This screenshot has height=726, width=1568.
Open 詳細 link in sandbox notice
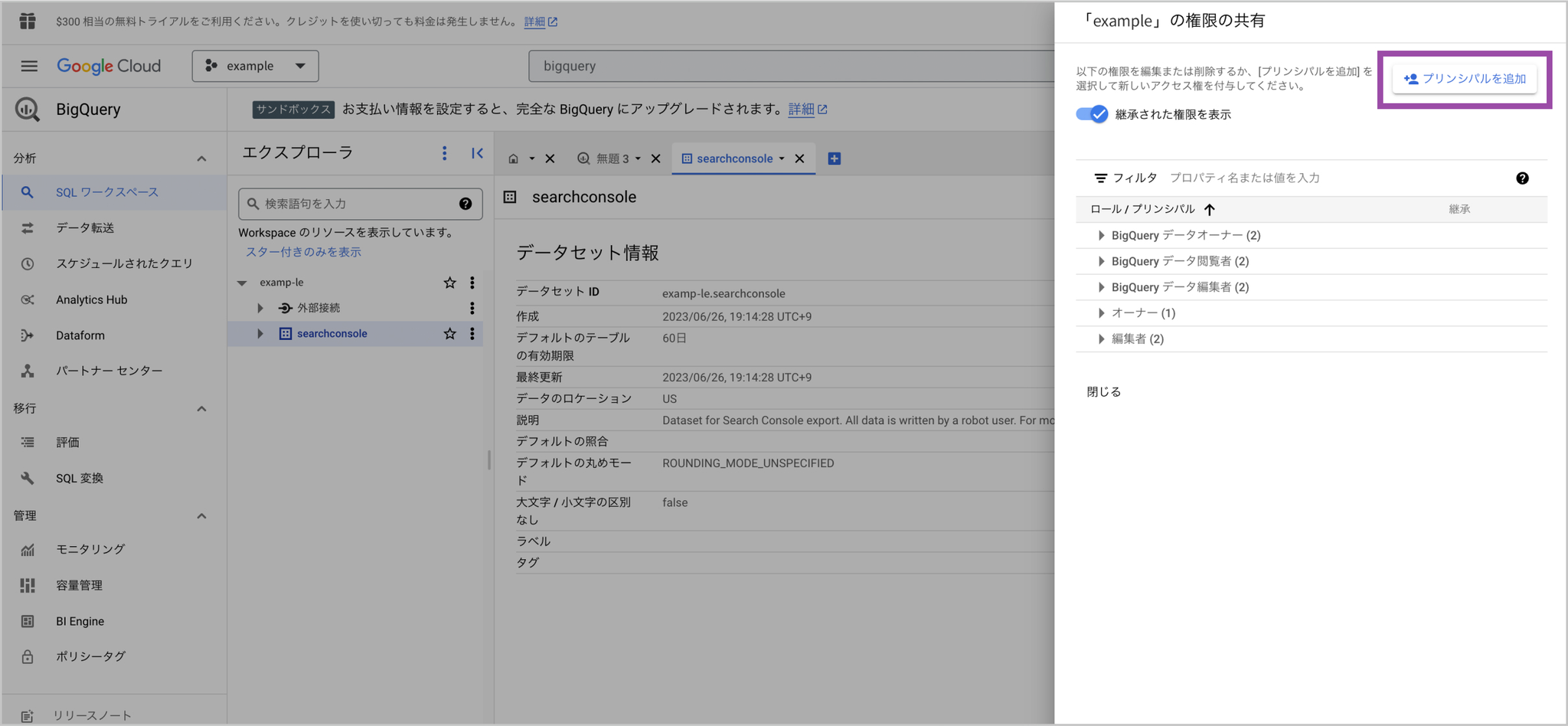point(808,110)
